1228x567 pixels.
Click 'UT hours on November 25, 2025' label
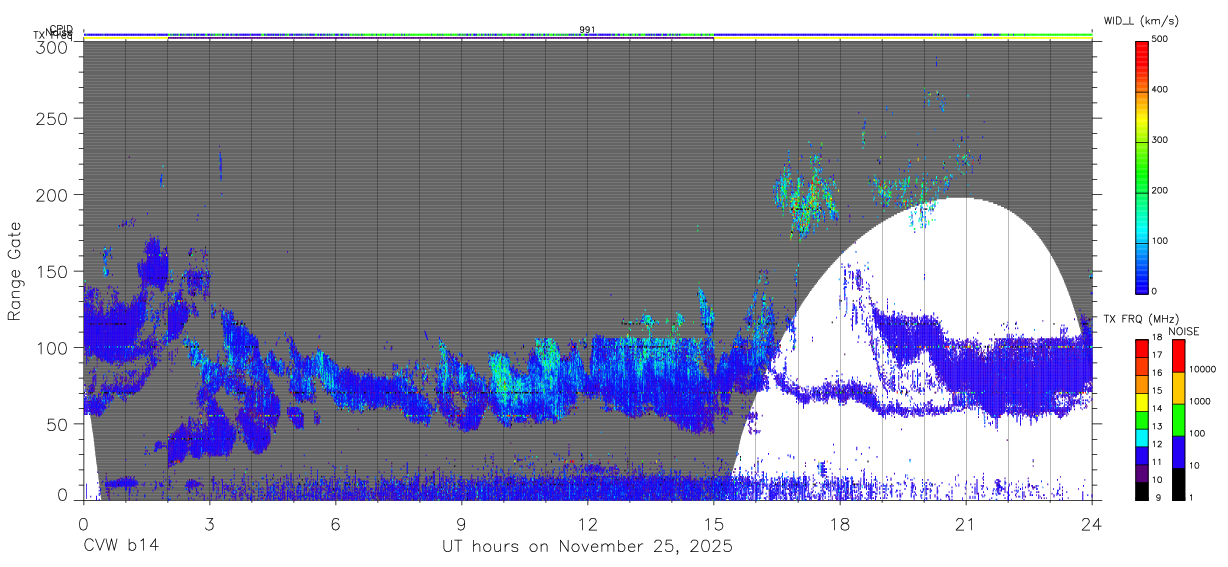coord(588,547)
